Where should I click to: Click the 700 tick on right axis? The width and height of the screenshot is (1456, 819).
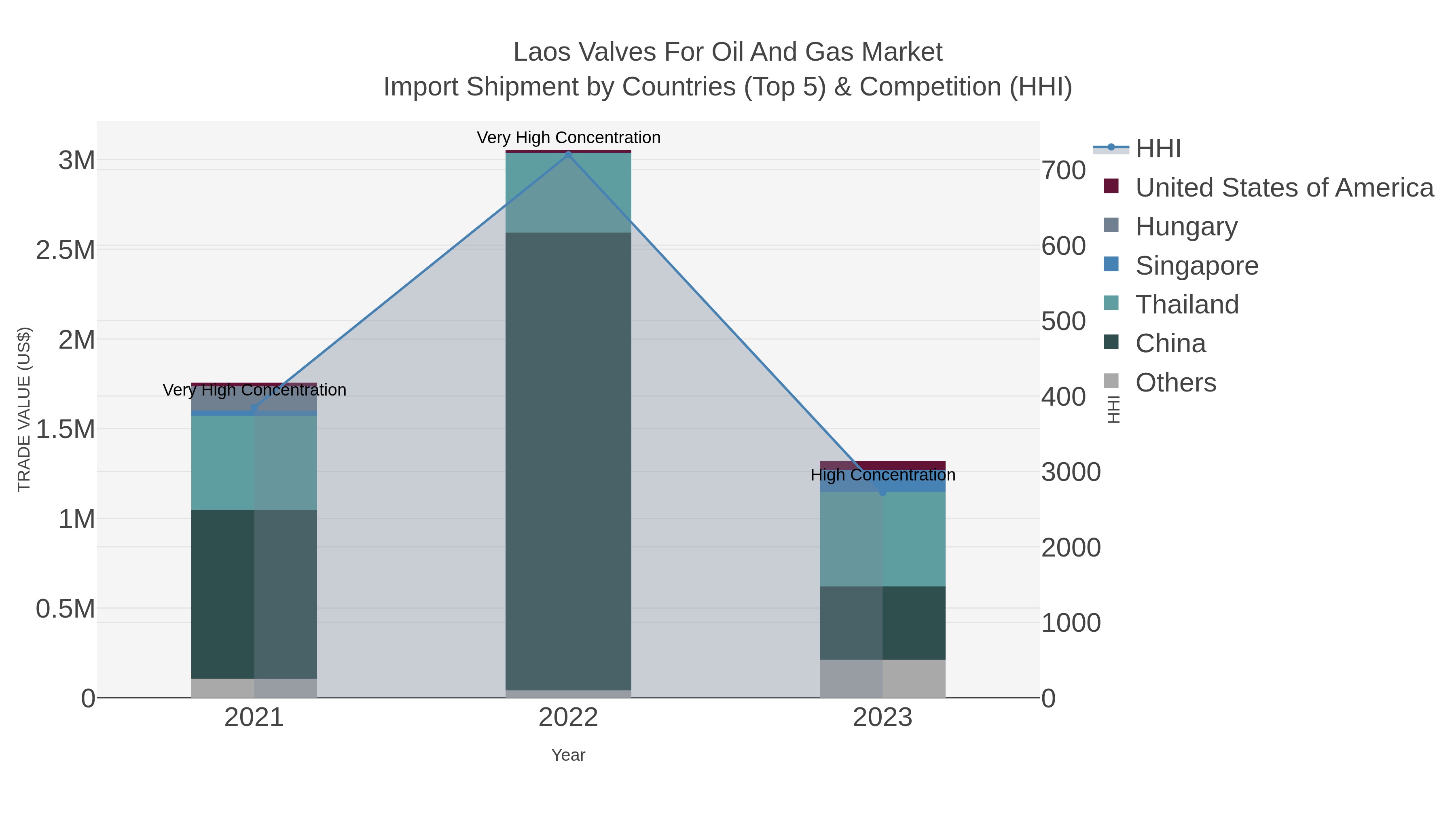click(x=1064, y=170)
